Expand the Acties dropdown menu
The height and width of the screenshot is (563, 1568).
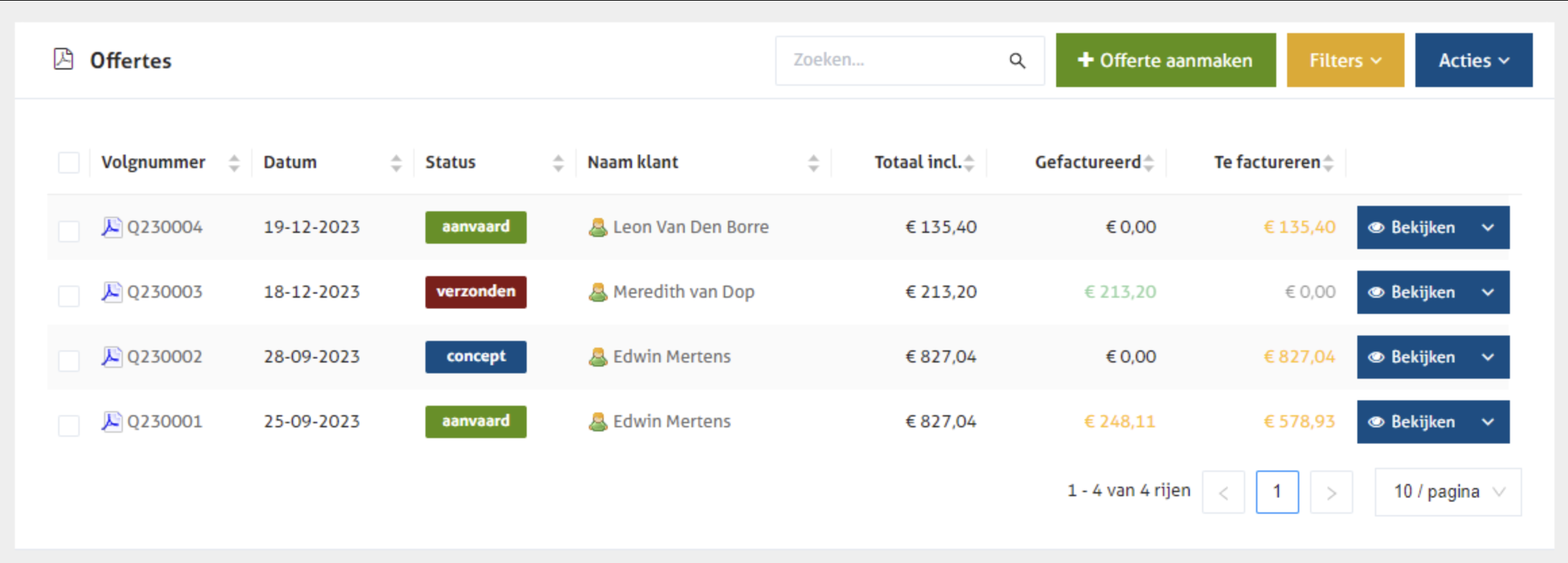1473,61
